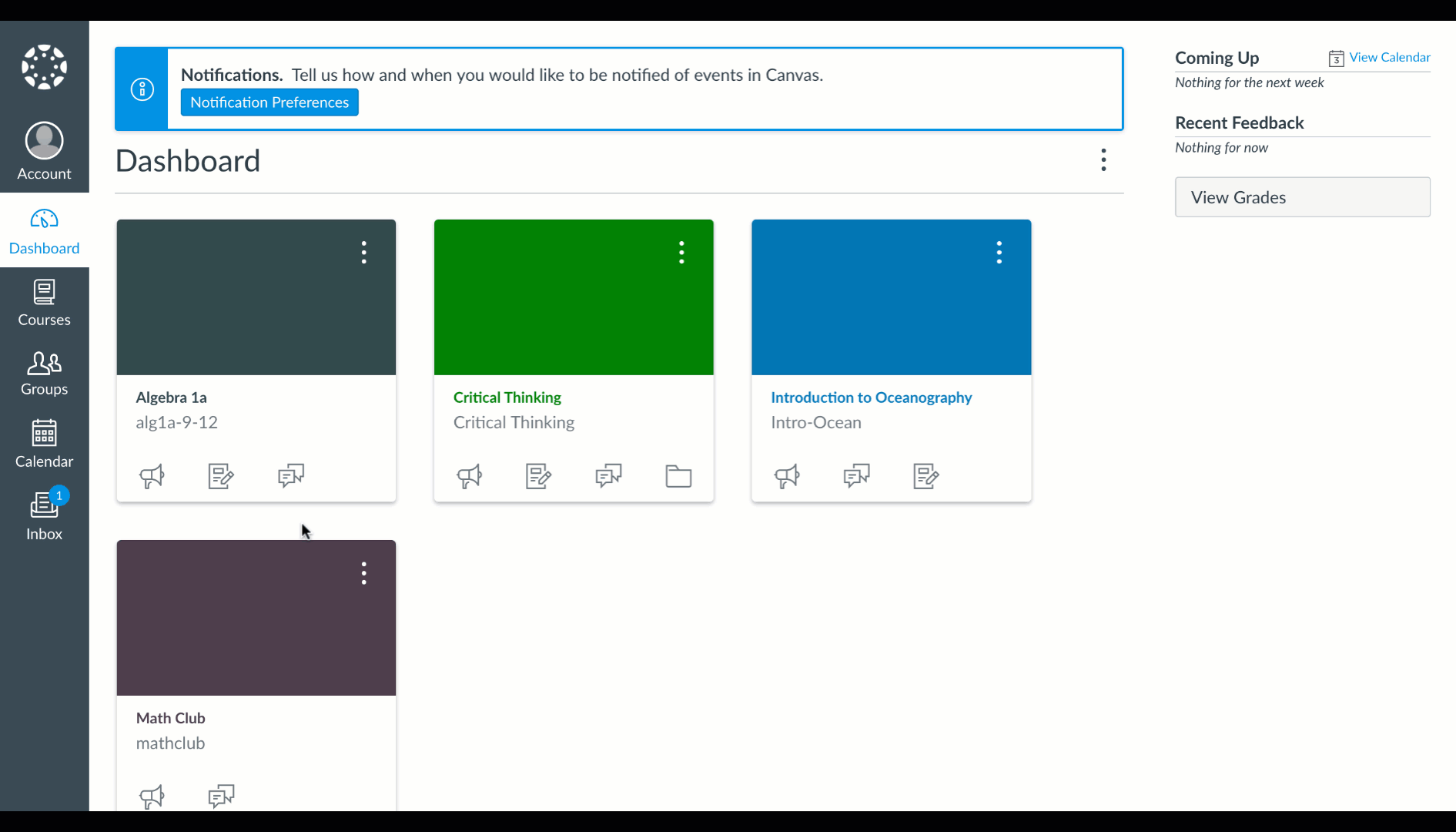The image size is (1456, 832).
Task: Open Critical Thinking announcements icon
Action: pyautogui.click(x=470, y=476)
